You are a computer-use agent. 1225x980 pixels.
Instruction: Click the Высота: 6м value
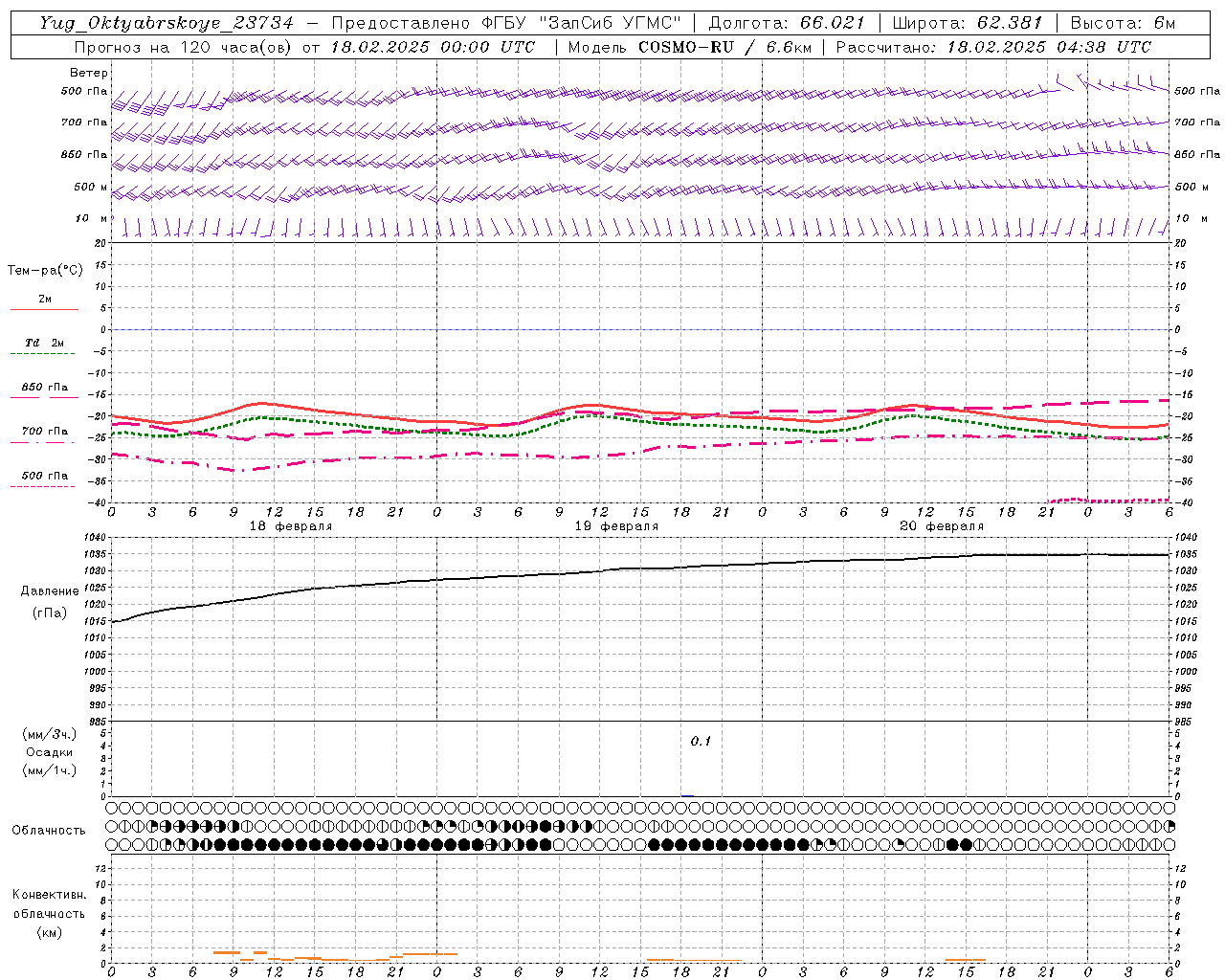coord(1122,23)
